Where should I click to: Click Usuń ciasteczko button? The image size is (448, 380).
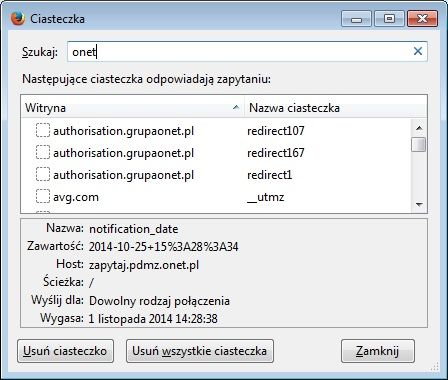65,351
